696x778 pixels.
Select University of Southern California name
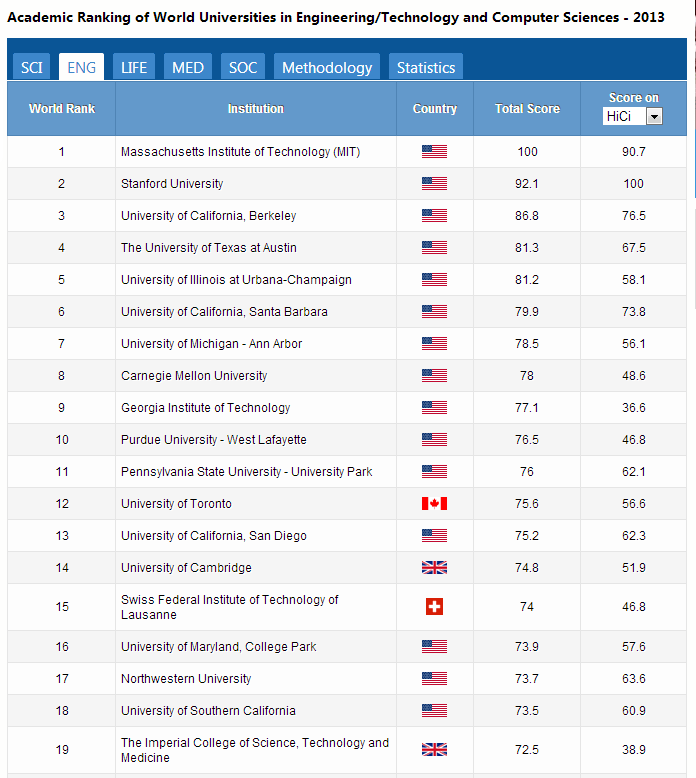(x=208, y=711)
